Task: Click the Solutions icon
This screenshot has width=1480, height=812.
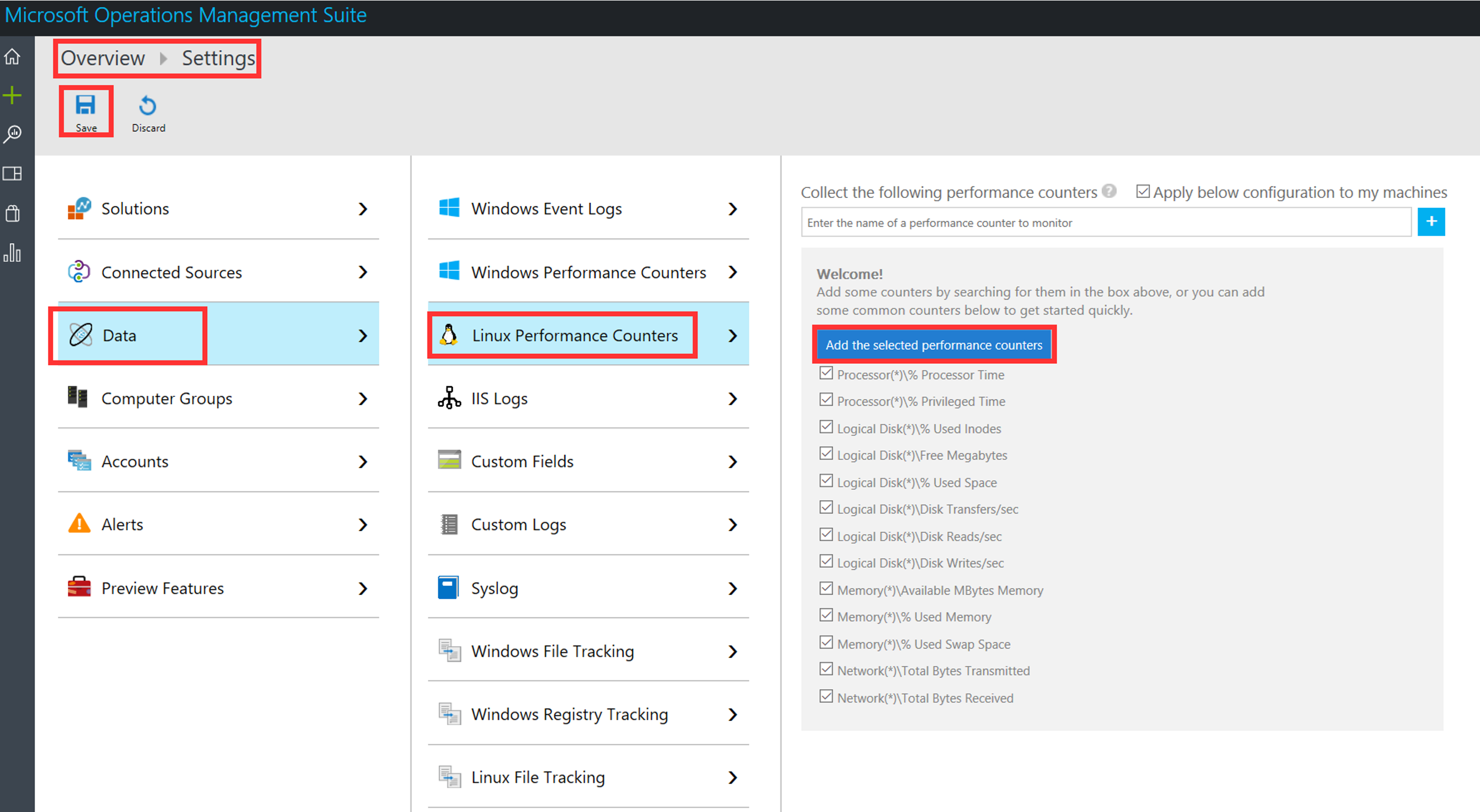Action: 79,208
